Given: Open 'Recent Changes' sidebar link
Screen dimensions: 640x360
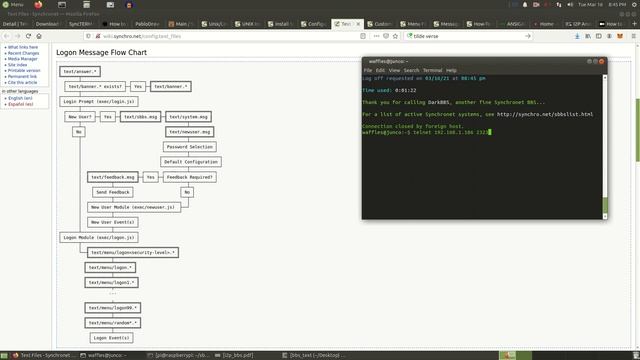Looking at the screenshot, I should (x=24, y=53).
